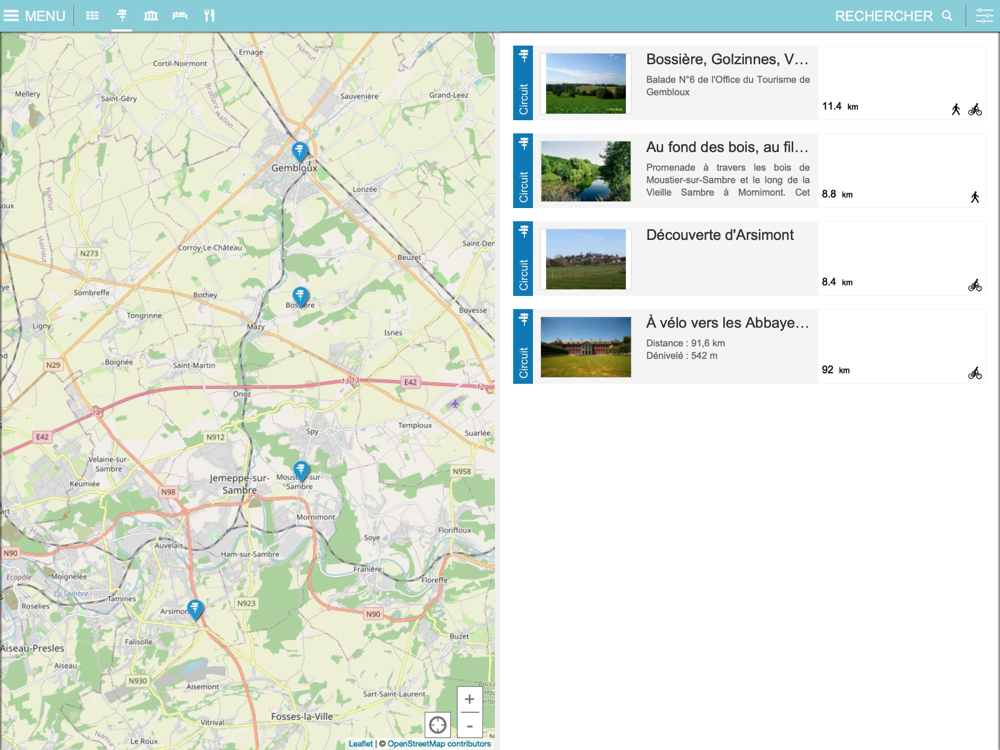Screen dimensions: 1000x750
Task: Click the Sauvenière label on map
Action: click(x=359, y=96)
